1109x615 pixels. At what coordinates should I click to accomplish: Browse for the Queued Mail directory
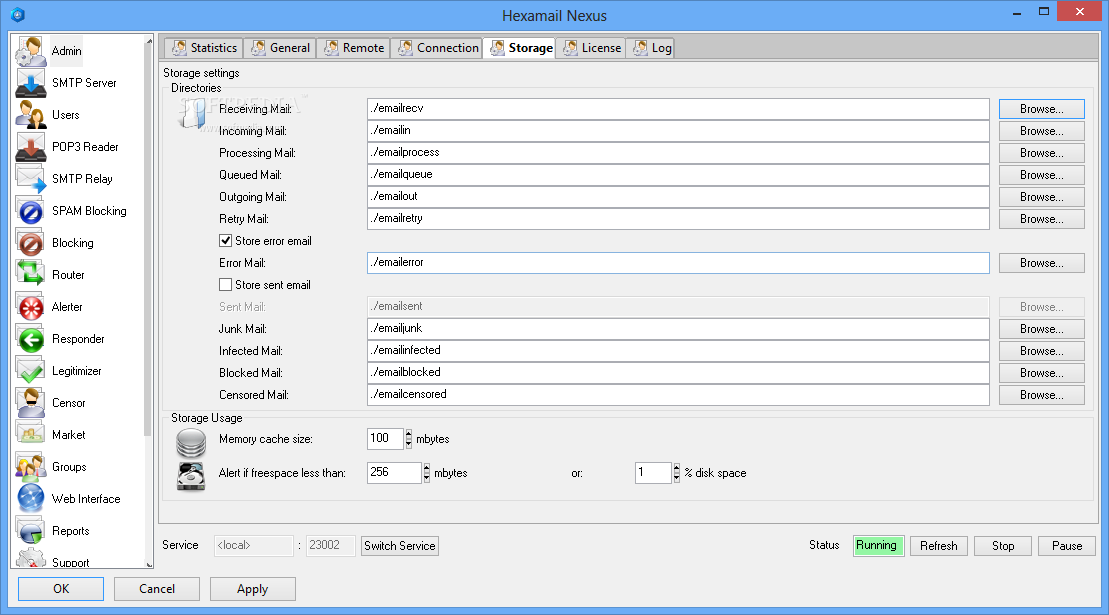tap(1041, 175)
